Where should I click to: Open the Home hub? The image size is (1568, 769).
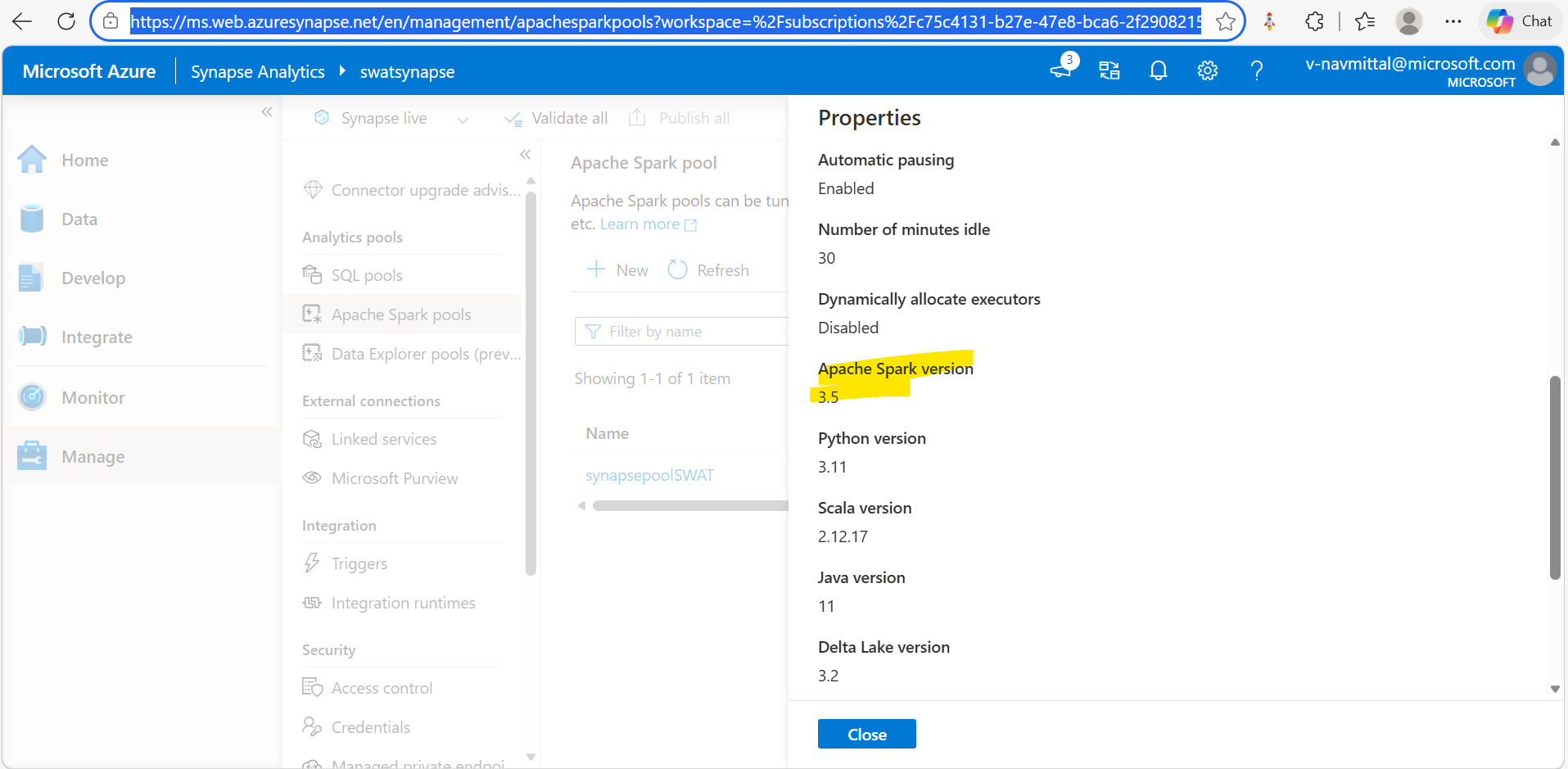click(x=141, y=160)
